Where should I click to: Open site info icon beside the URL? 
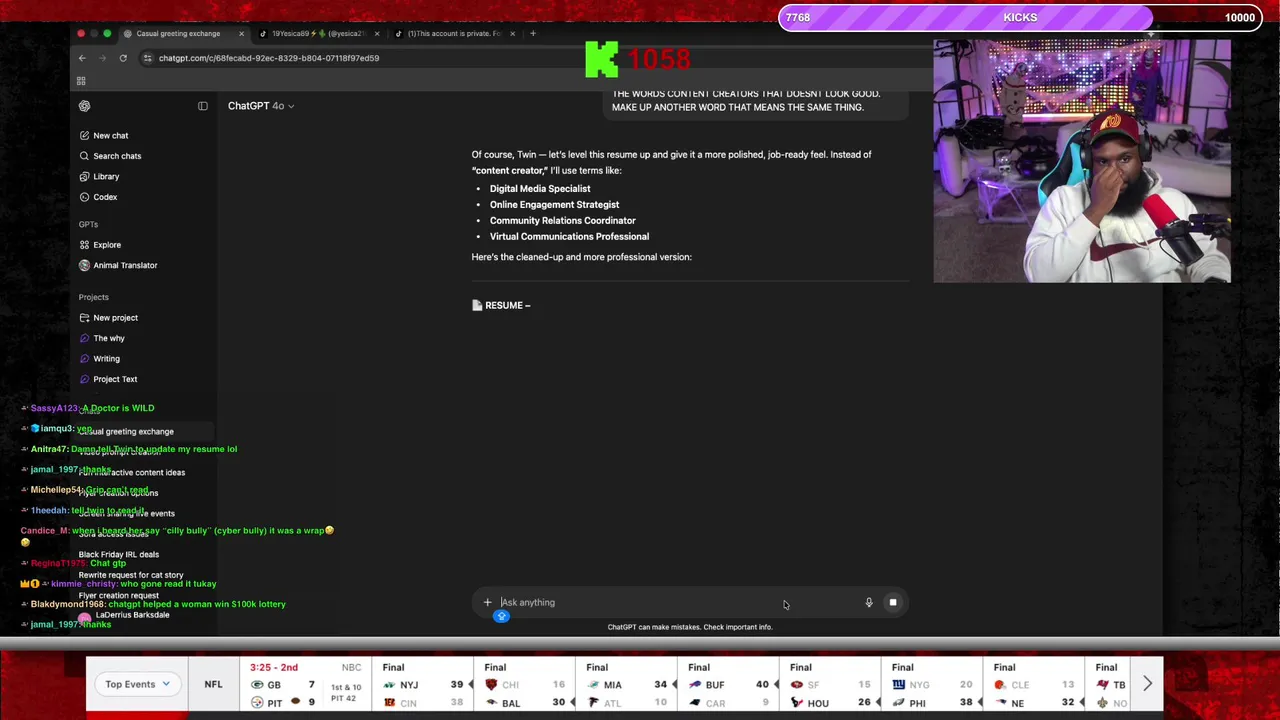147,58
